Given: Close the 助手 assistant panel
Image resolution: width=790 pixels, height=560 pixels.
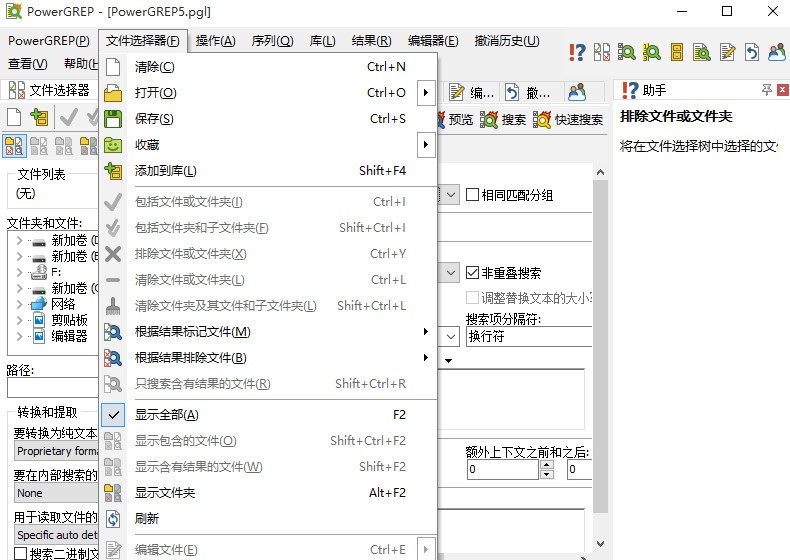Looking at the screenshot, I should [782, 90].
